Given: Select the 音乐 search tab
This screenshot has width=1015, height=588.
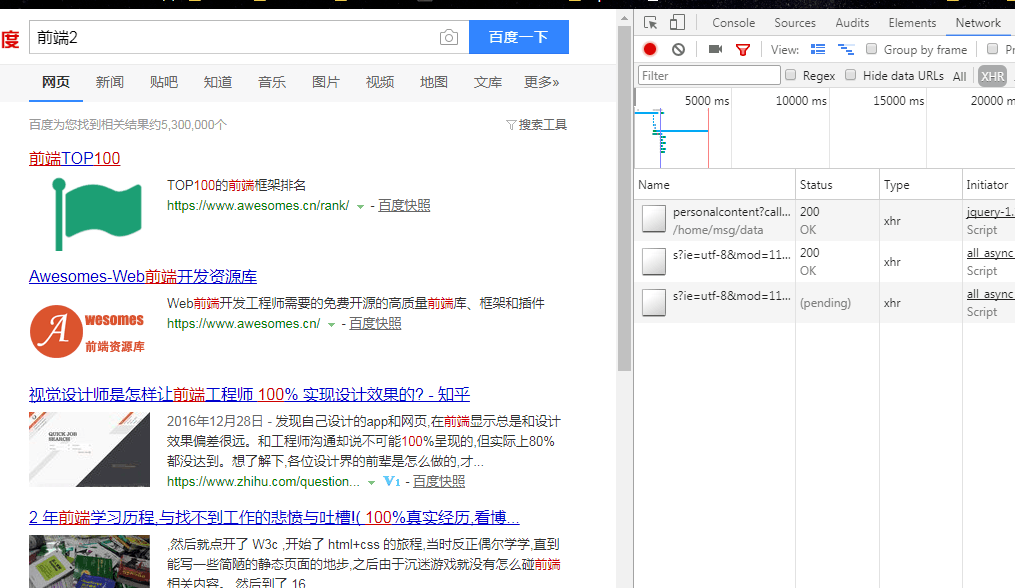Looking at the screenshot, I should click(x=272, y=82).
